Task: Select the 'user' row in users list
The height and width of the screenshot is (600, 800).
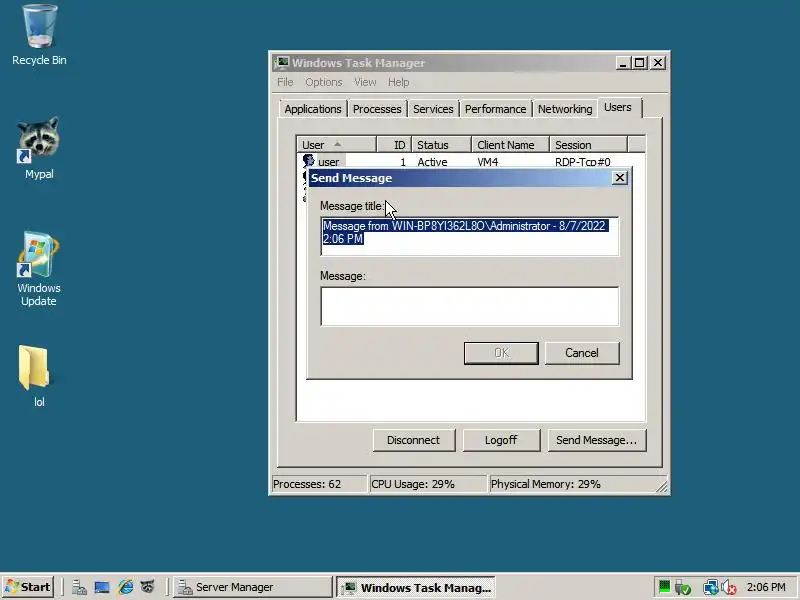Action: pyautogui.click(x=471, y=162)
